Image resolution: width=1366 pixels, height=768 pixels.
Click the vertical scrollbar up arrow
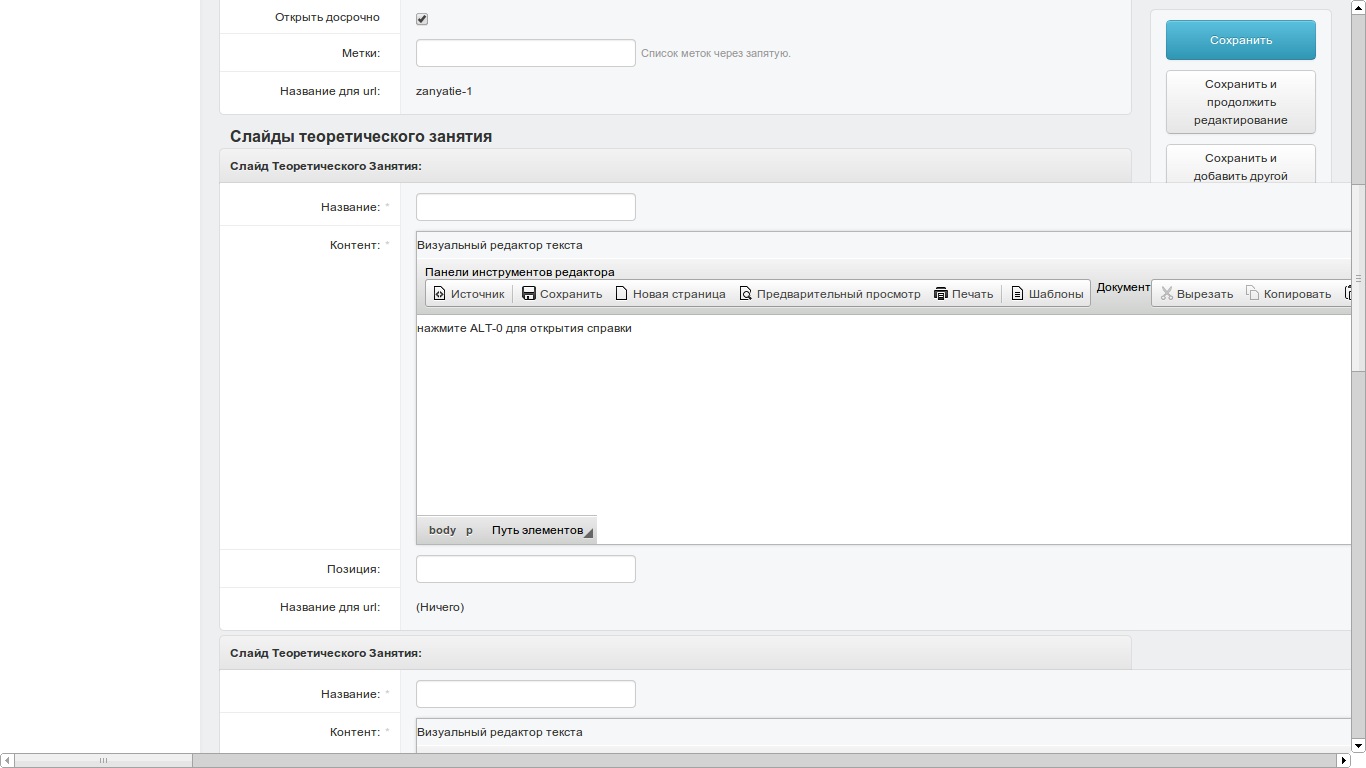point(1358,7)
